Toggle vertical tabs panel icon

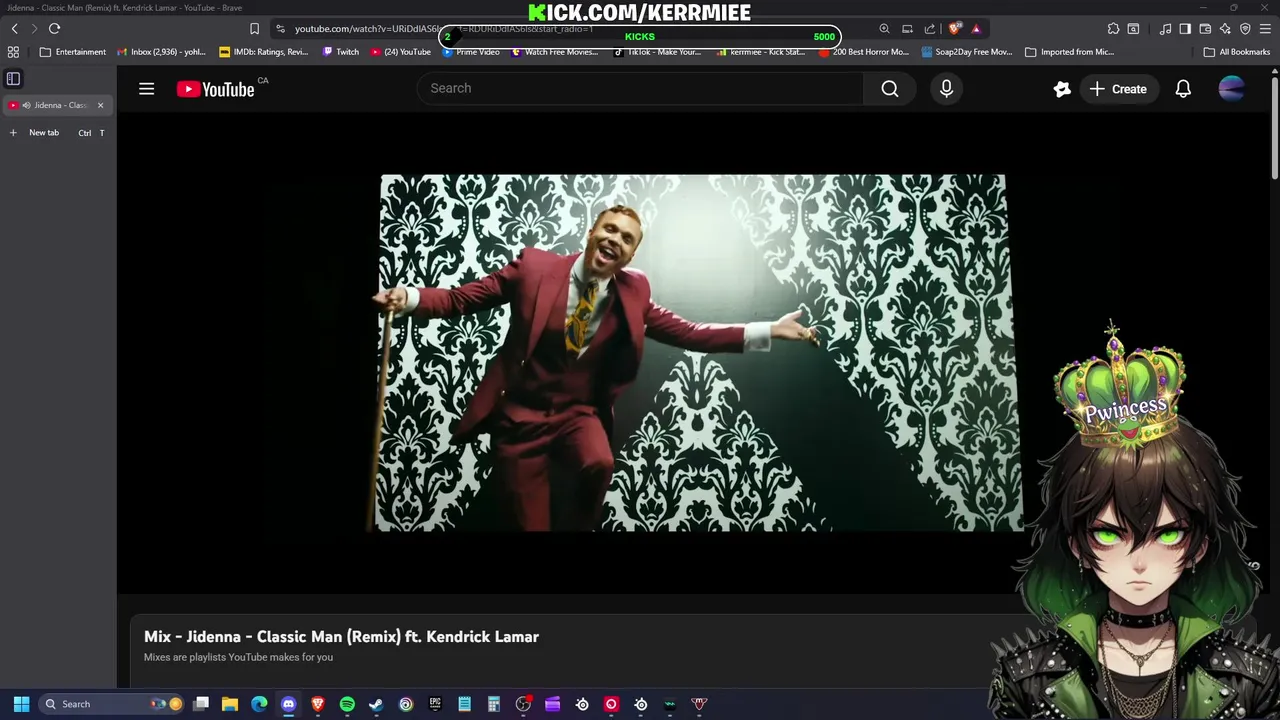(x=13, y=78)
